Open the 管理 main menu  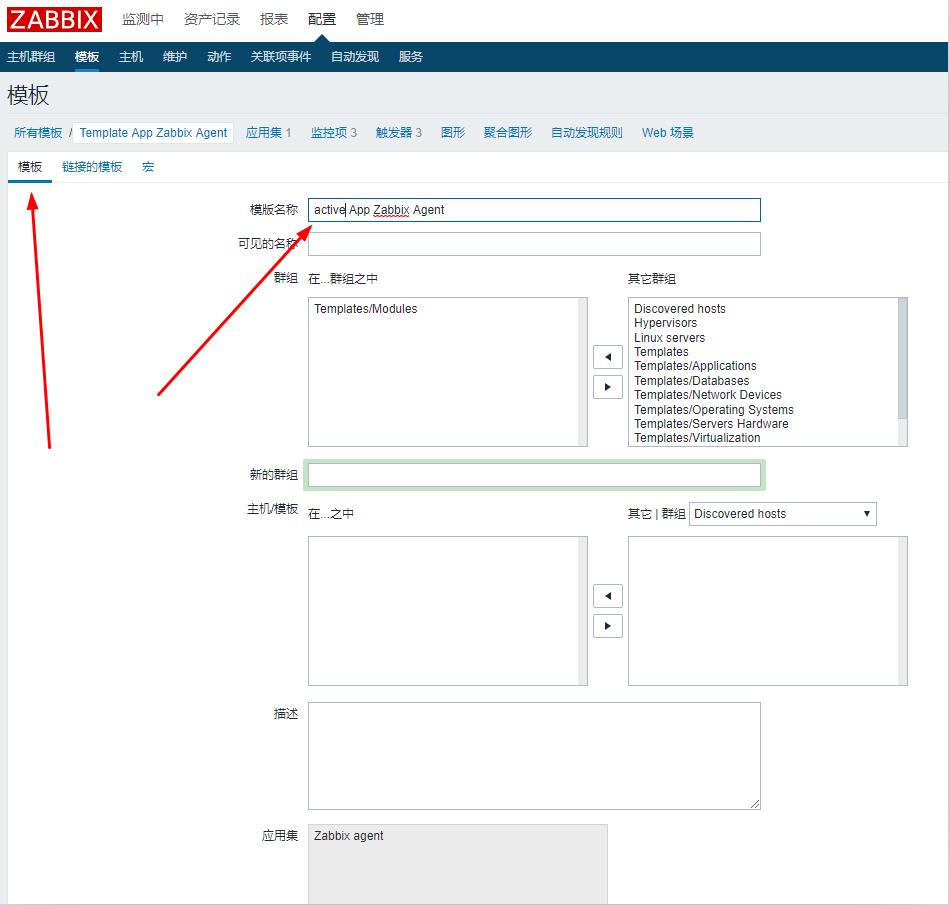(370, 19)
